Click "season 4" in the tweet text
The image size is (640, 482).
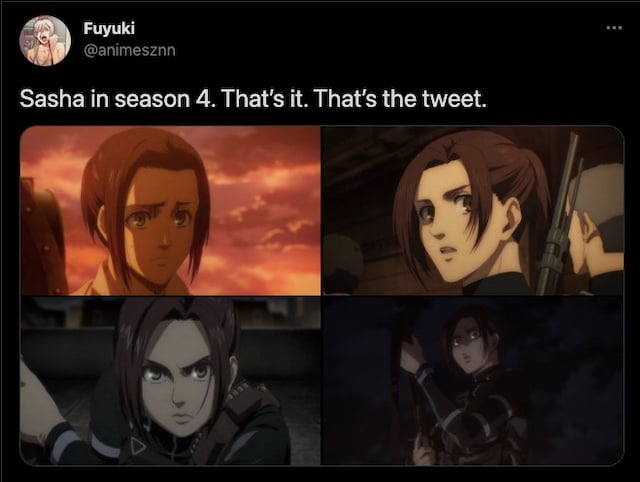[164, 99]
